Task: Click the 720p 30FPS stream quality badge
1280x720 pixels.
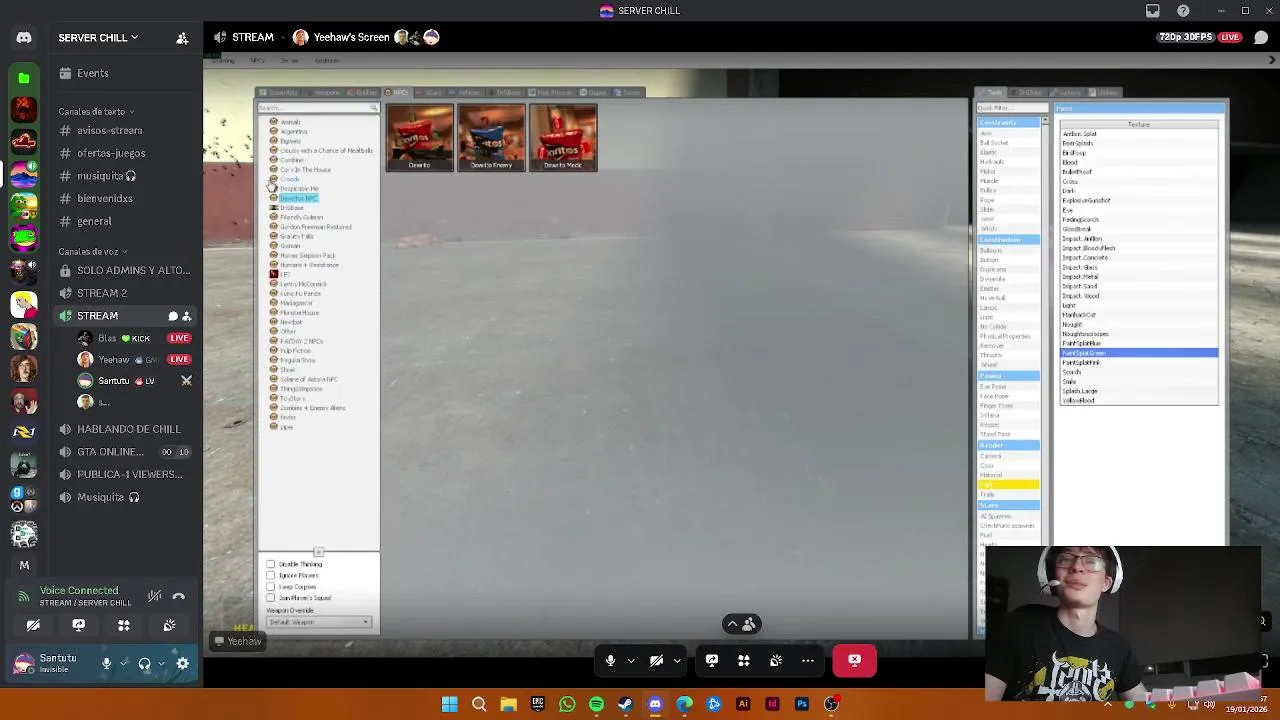Action: tap(1185, 37)
